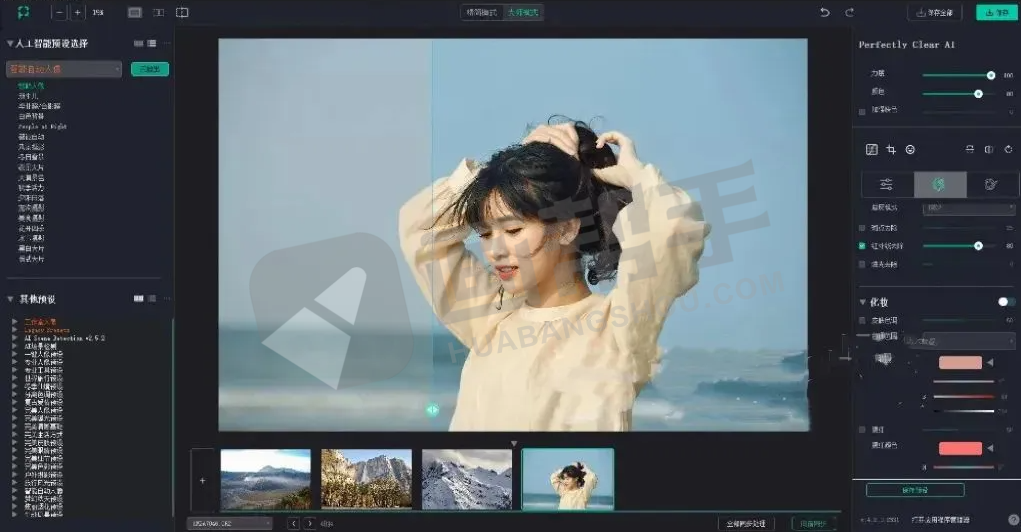
Task: Click the flip icon beside the crop tools
Action: (x=970, y=150)
